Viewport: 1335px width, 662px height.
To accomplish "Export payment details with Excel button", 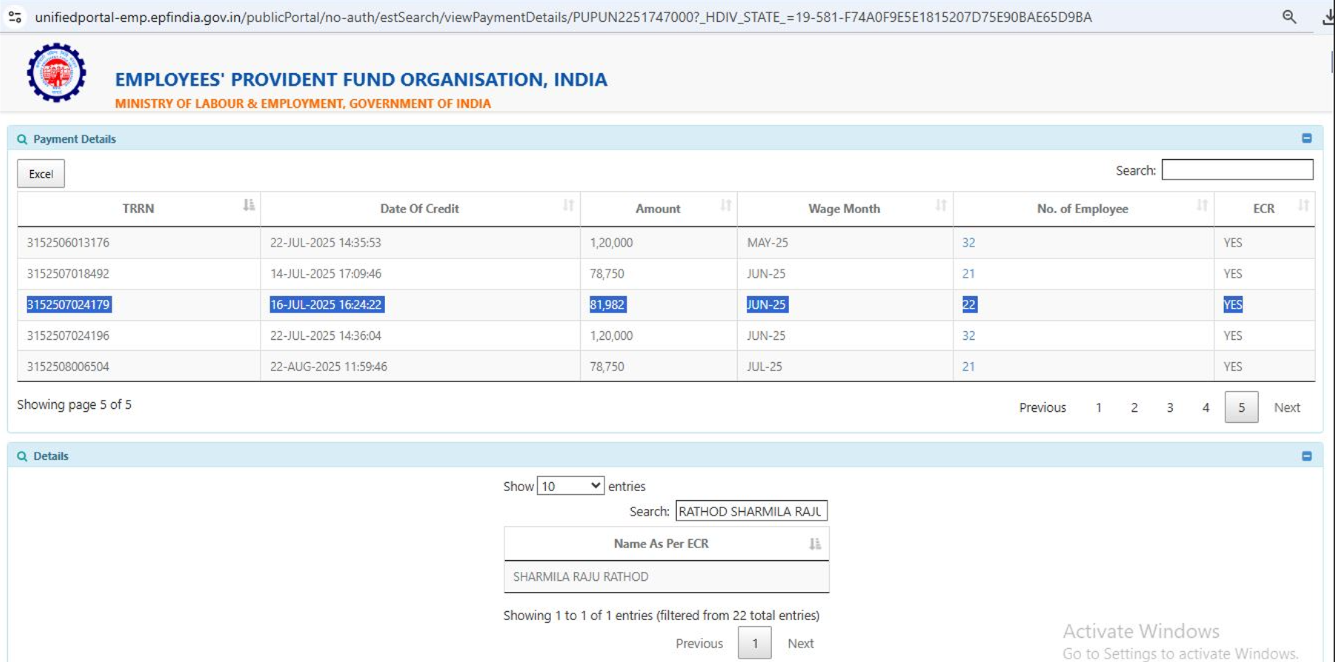I will 41,174.
